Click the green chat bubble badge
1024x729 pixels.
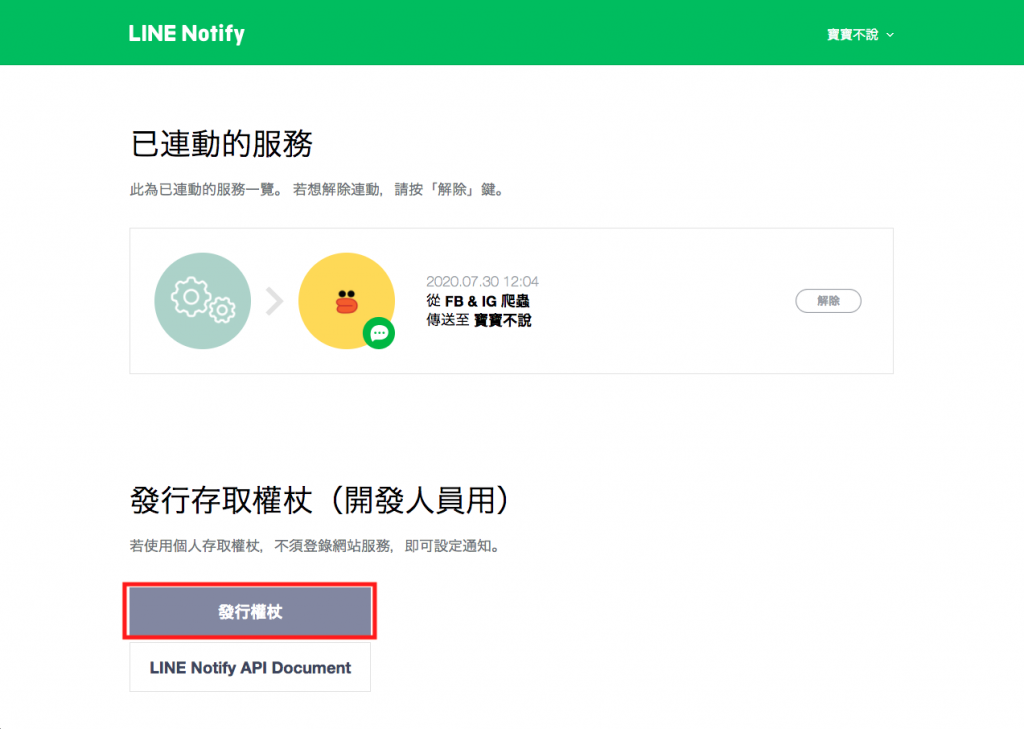[379, 333]
